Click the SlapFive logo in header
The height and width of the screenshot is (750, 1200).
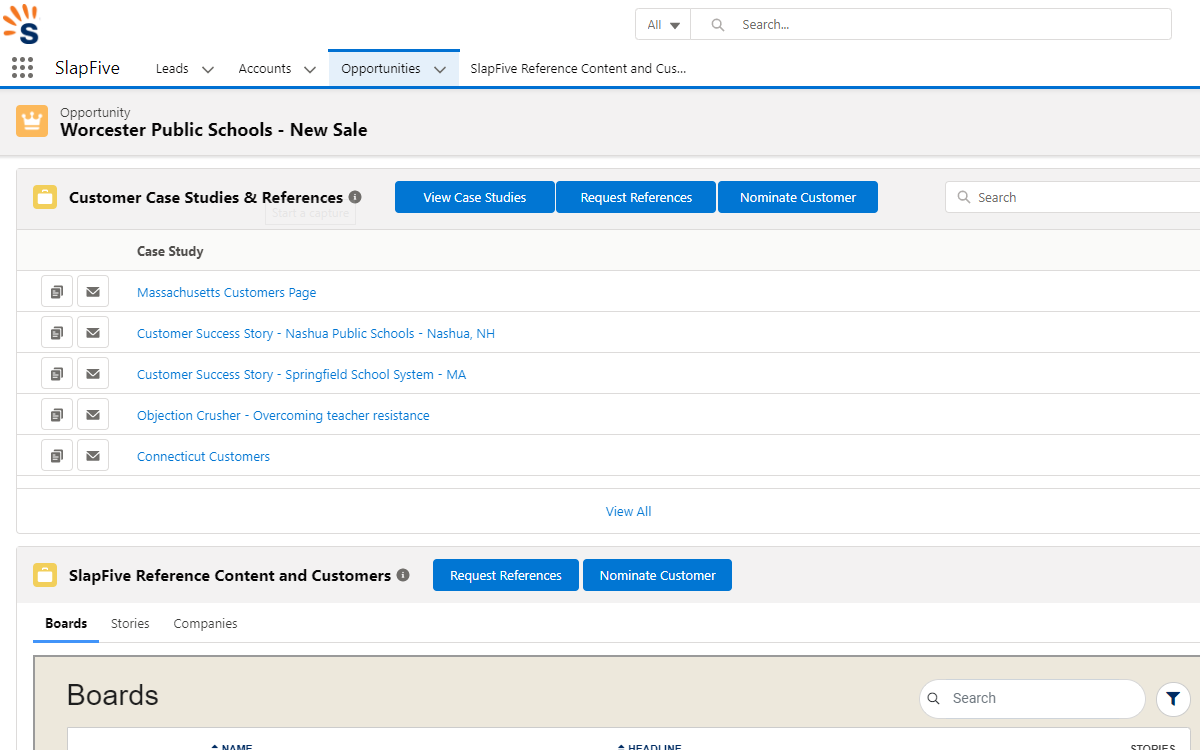(21, 24)
